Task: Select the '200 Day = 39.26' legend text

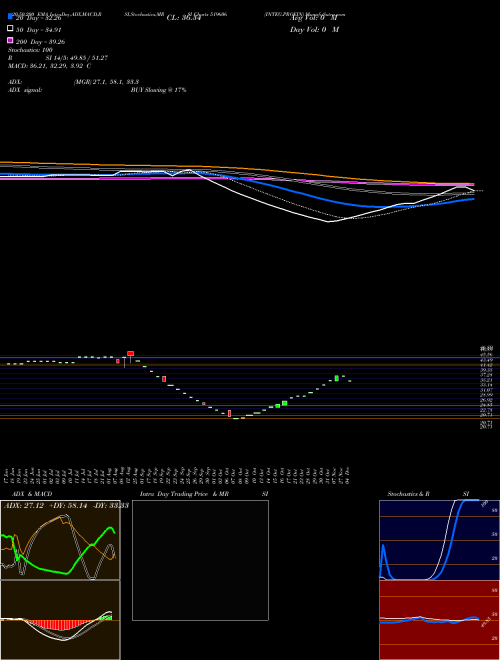Action: pos(40,42)
